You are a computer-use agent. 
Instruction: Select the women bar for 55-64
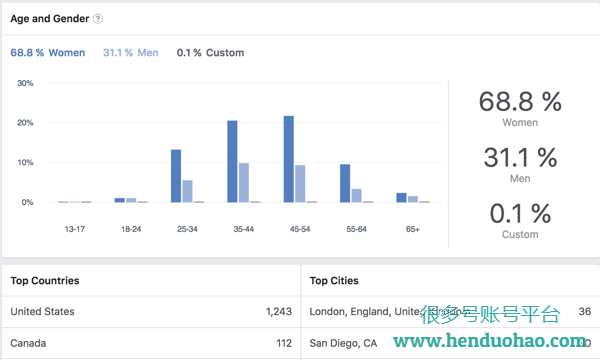pyautogui.click(x=345, y=183)
